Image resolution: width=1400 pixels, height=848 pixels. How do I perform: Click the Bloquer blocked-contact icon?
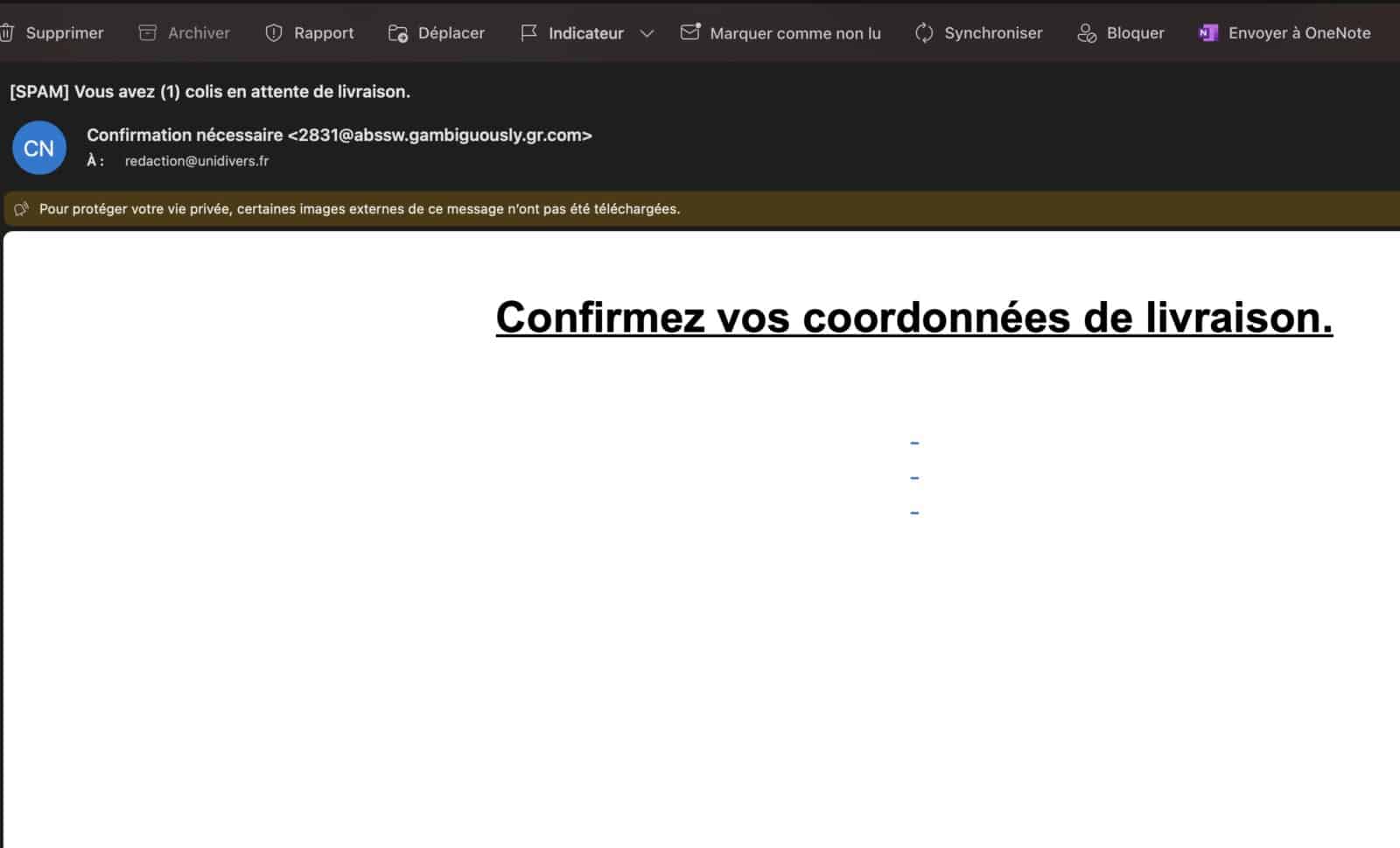point(1088,33)
